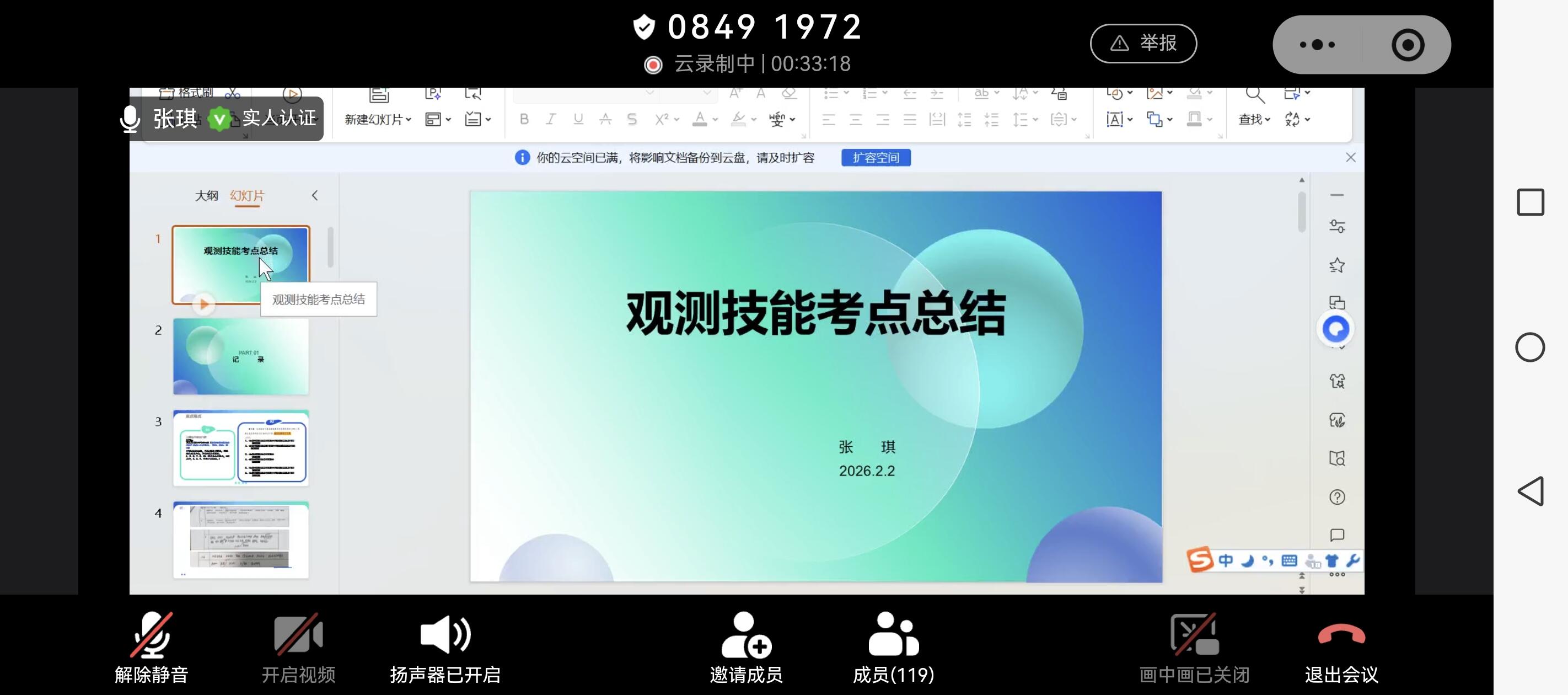Open the comment bubble sidebar icon

coord(1336,535)
